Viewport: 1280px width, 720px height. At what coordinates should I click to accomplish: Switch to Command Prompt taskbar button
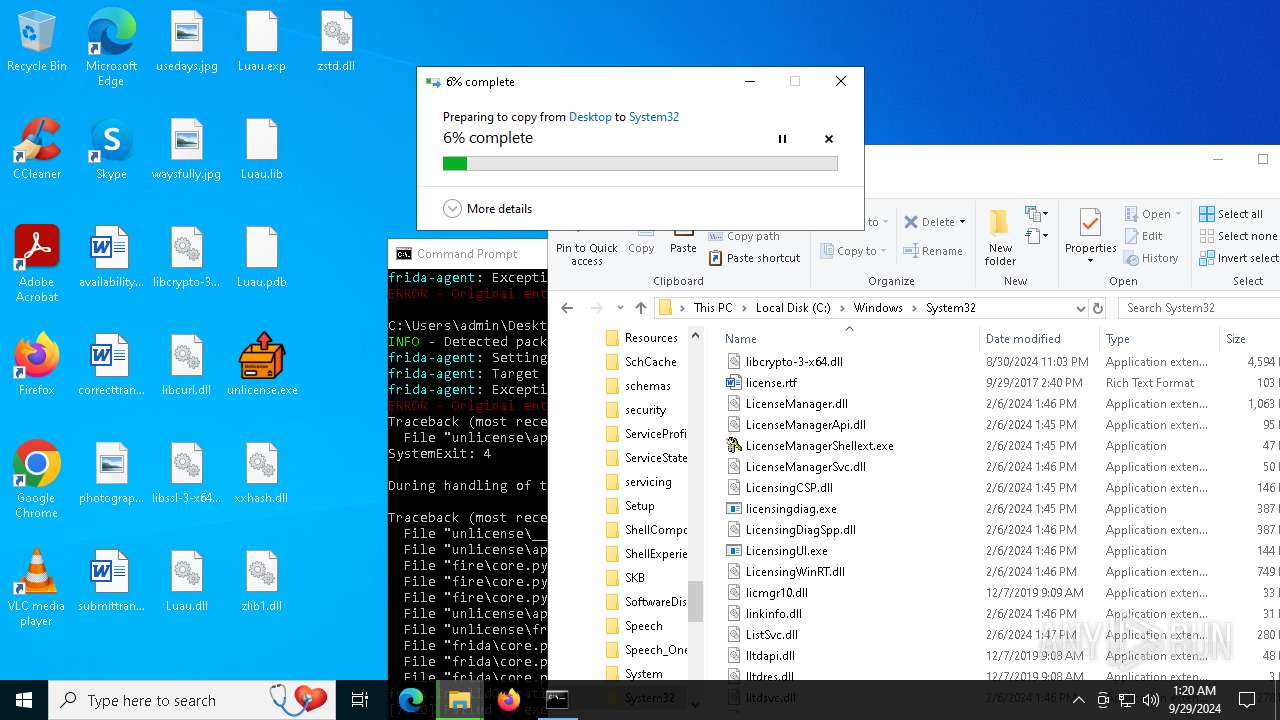[557, 700]
